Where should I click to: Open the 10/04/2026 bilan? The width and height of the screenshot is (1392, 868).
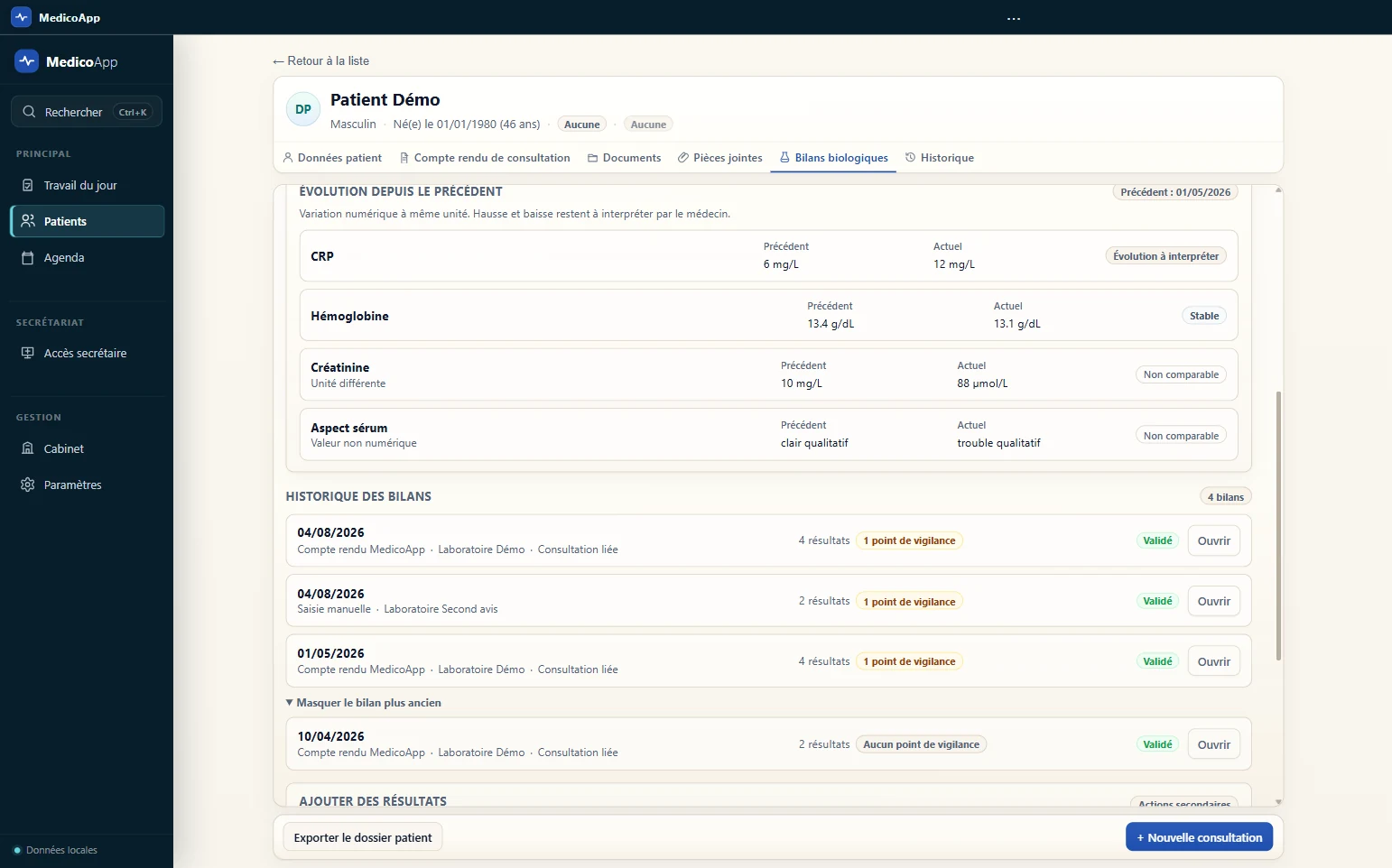1213,744
